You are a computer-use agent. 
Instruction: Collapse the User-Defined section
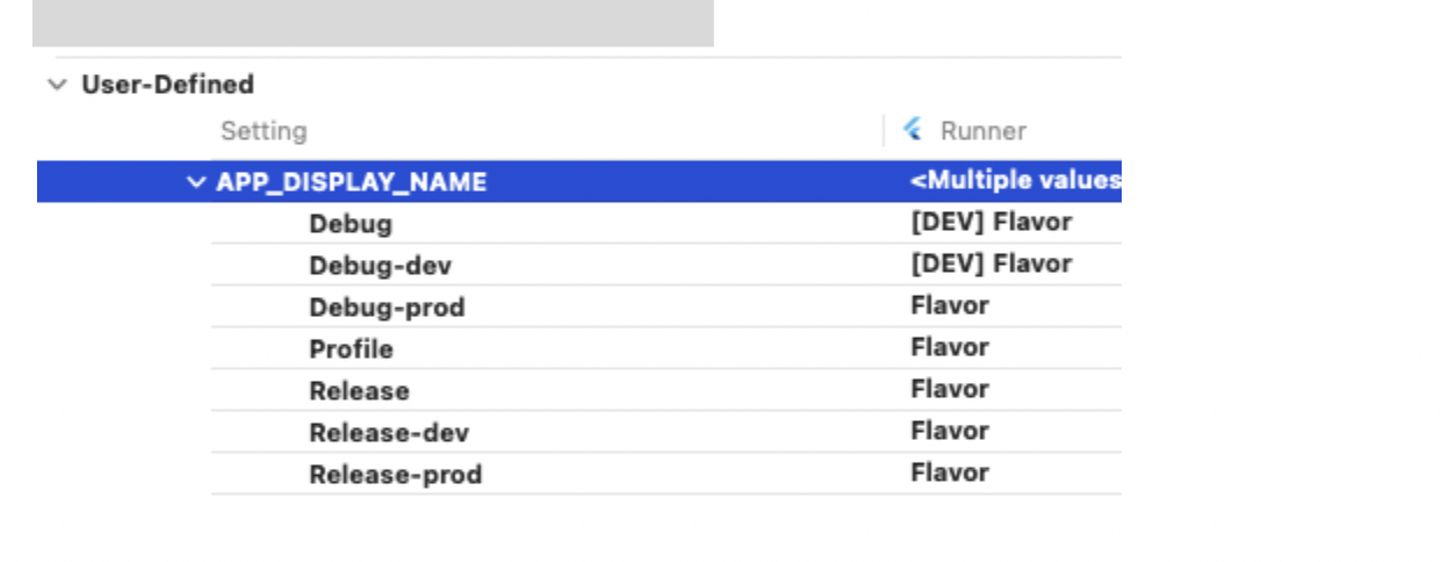click(58, 85)
